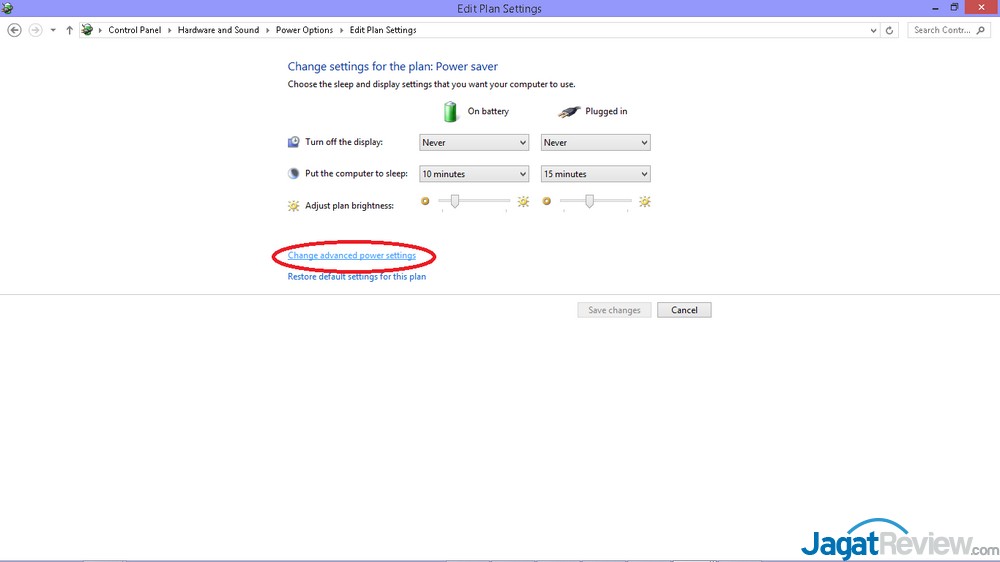The width and height of the screenshot is (1000, 562).
Task: Focus the Search Control Panel field
Action: pyautogui.click(x=942, y=30)
